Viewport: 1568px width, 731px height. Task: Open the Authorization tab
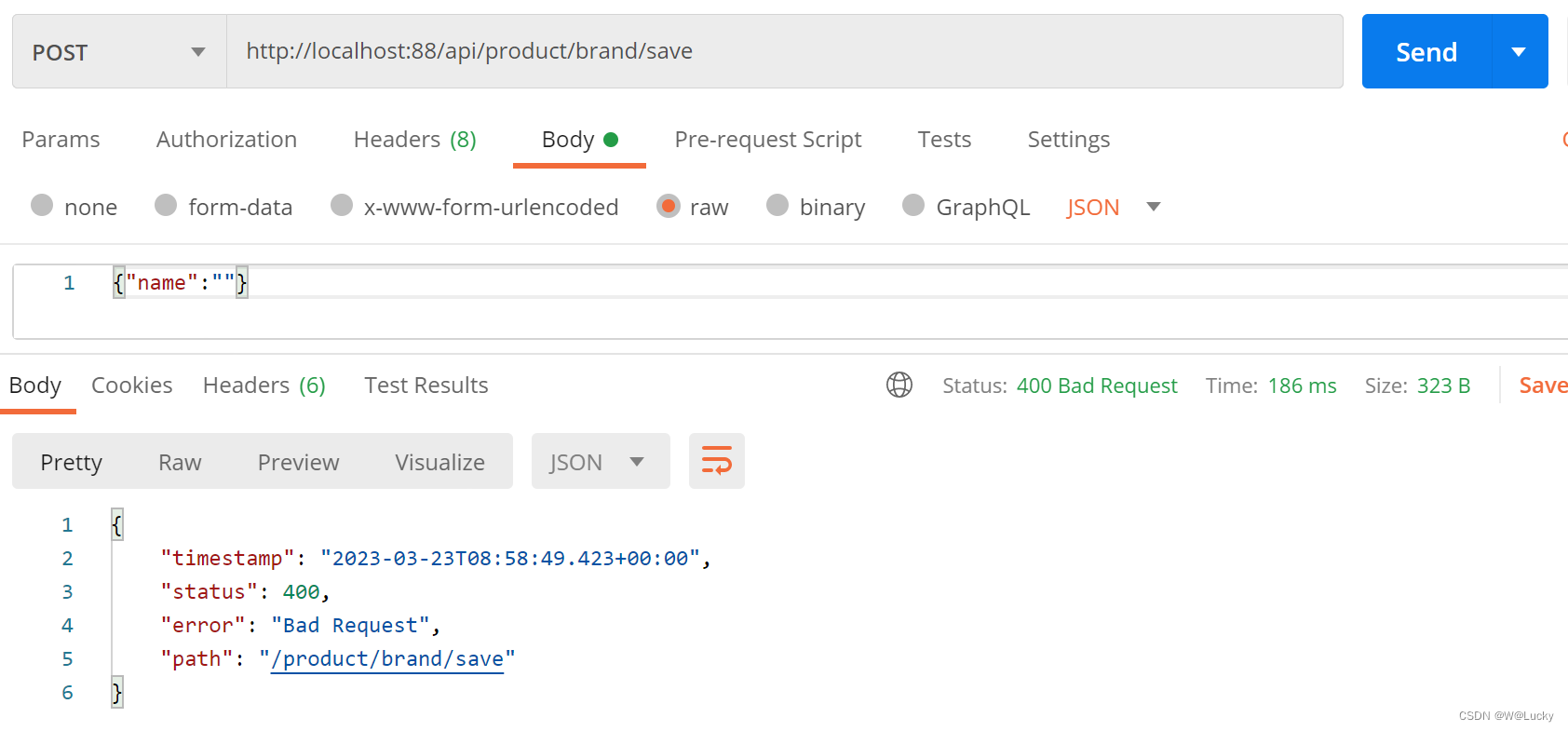coord(226,140)
